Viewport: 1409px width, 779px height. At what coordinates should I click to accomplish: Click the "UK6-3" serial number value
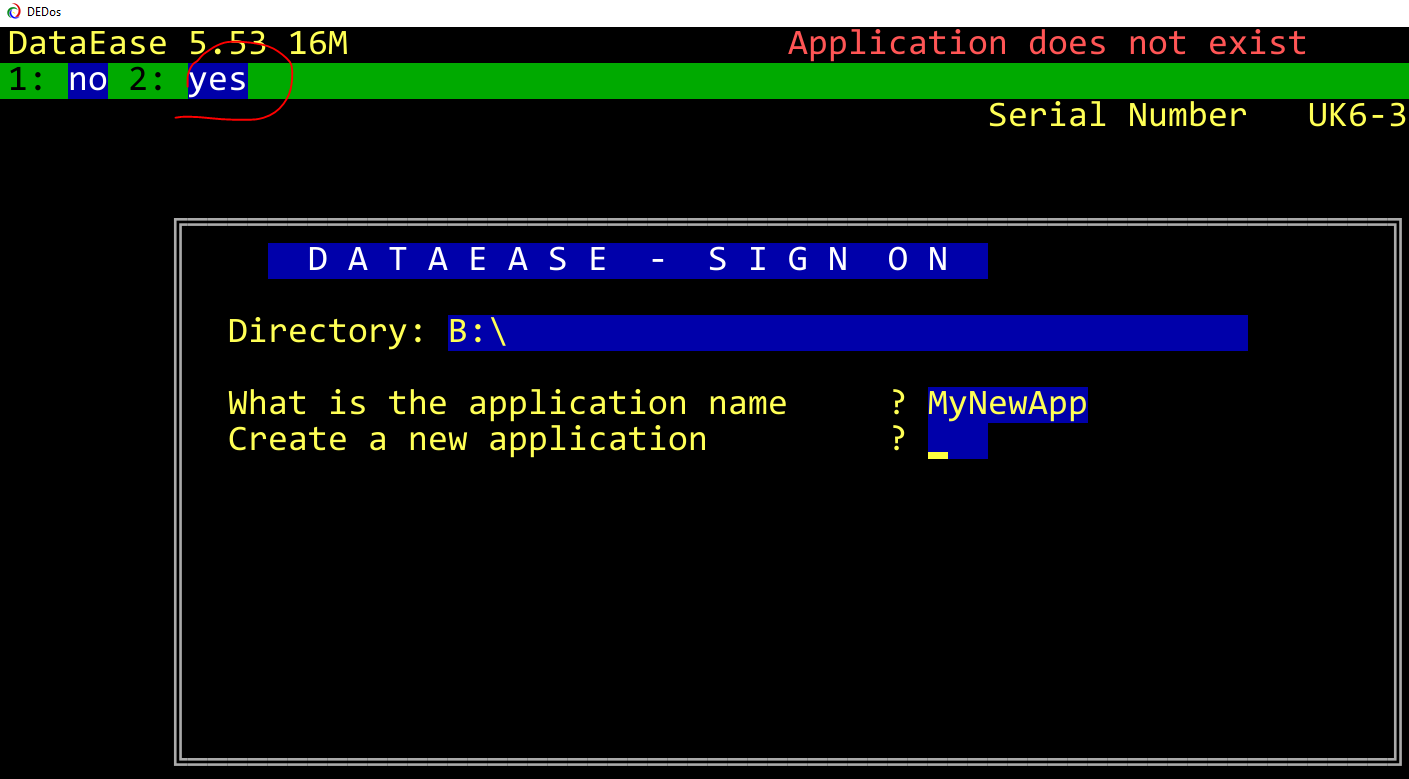click(x=1357, y=116)
